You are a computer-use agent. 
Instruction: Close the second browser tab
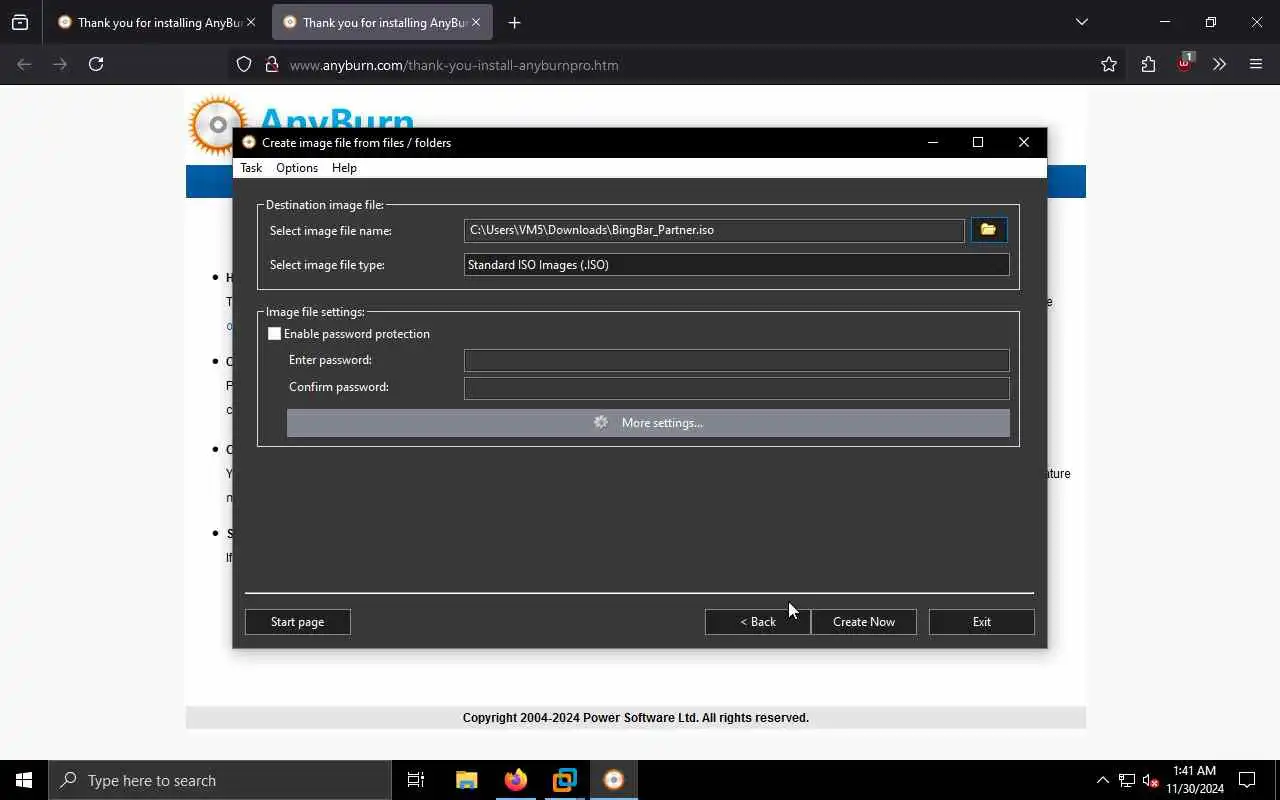[x=476, y=22]
